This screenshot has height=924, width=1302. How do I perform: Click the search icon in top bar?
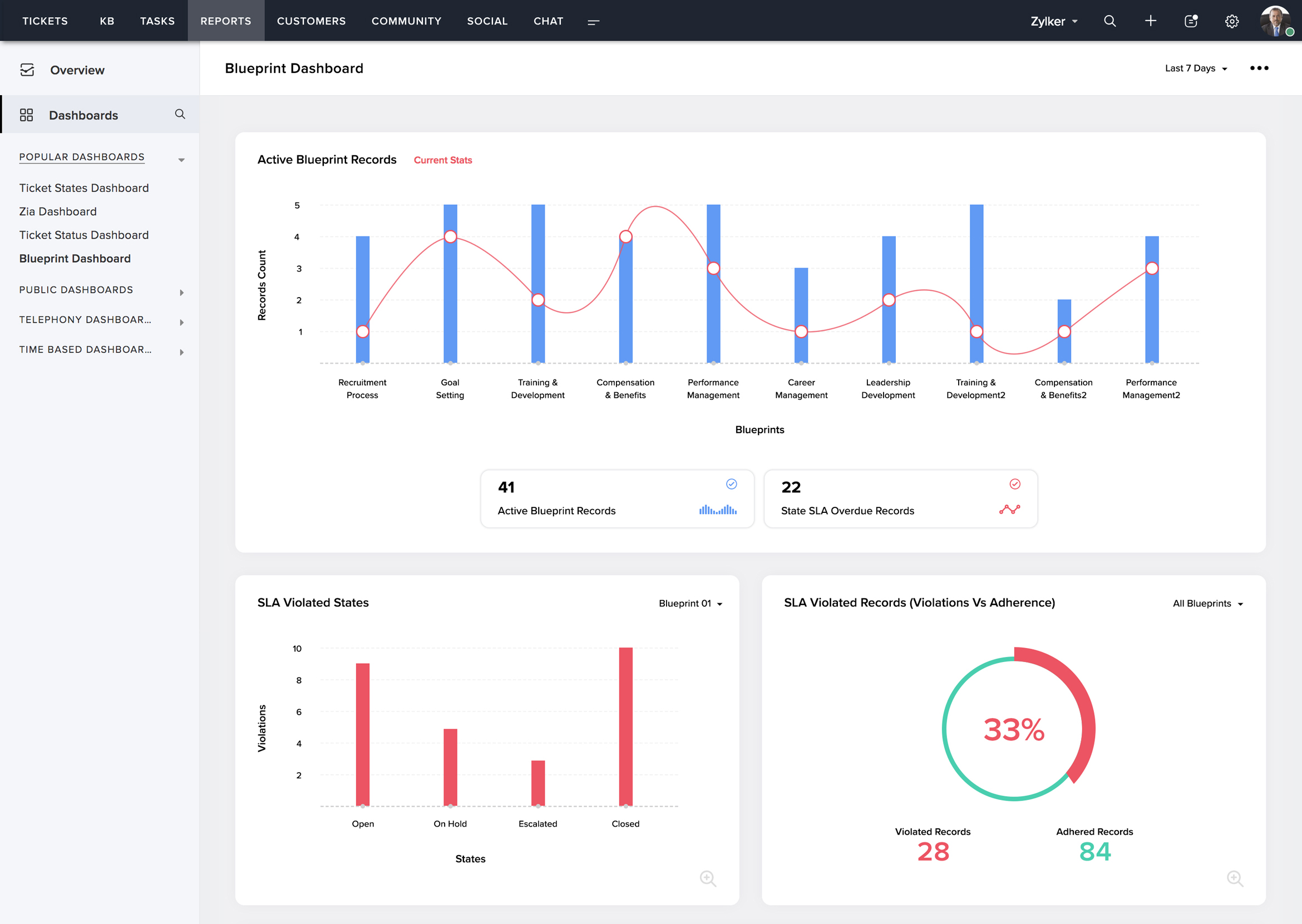1109,21
